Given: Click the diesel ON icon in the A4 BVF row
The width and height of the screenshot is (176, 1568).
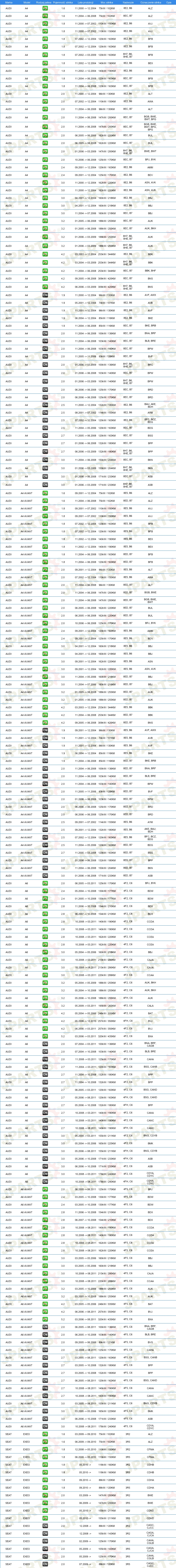Looking at the screenshot, I should click(45, 357).
